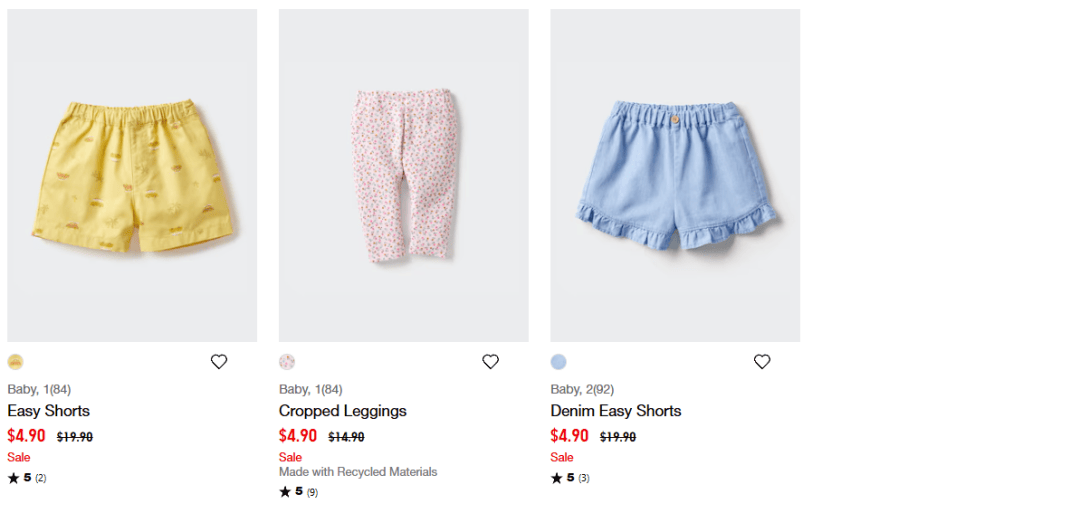View Denim Easy Shorts star rating icon

click(556, 478)
